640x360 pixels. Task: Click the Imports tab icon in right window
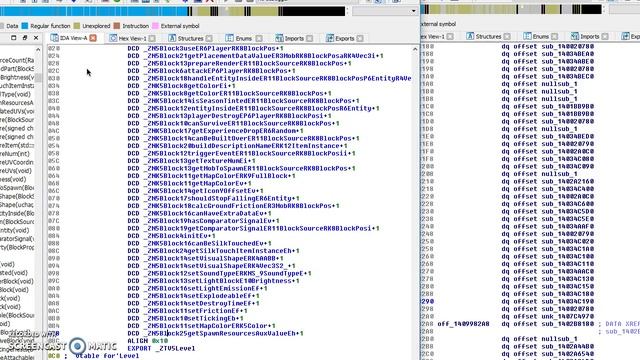(x=575, y=36)
